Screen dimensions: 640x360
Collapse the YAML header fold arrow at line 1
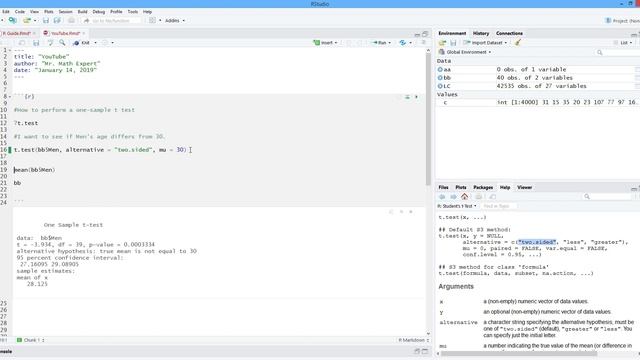tap(10, 50)
